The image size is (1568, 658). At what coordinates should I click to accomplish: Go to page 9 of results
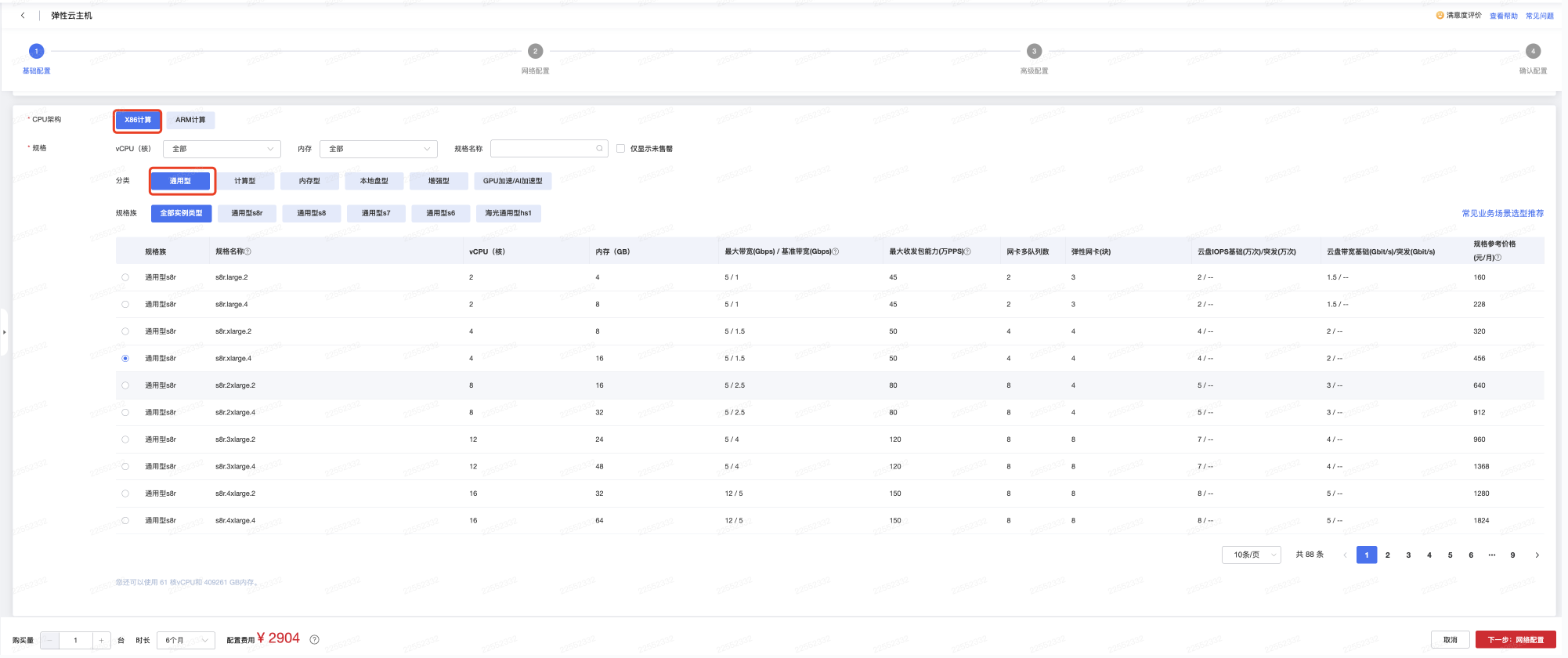click(1512, 555)
